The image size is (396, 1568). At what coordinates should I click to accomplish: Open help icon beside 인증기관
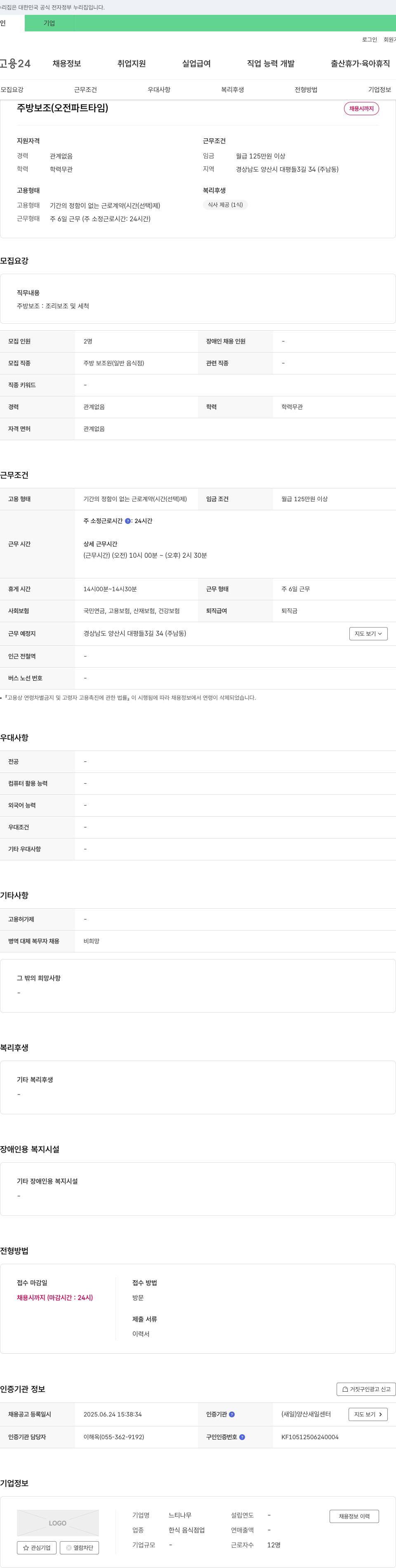(232, 1414)
